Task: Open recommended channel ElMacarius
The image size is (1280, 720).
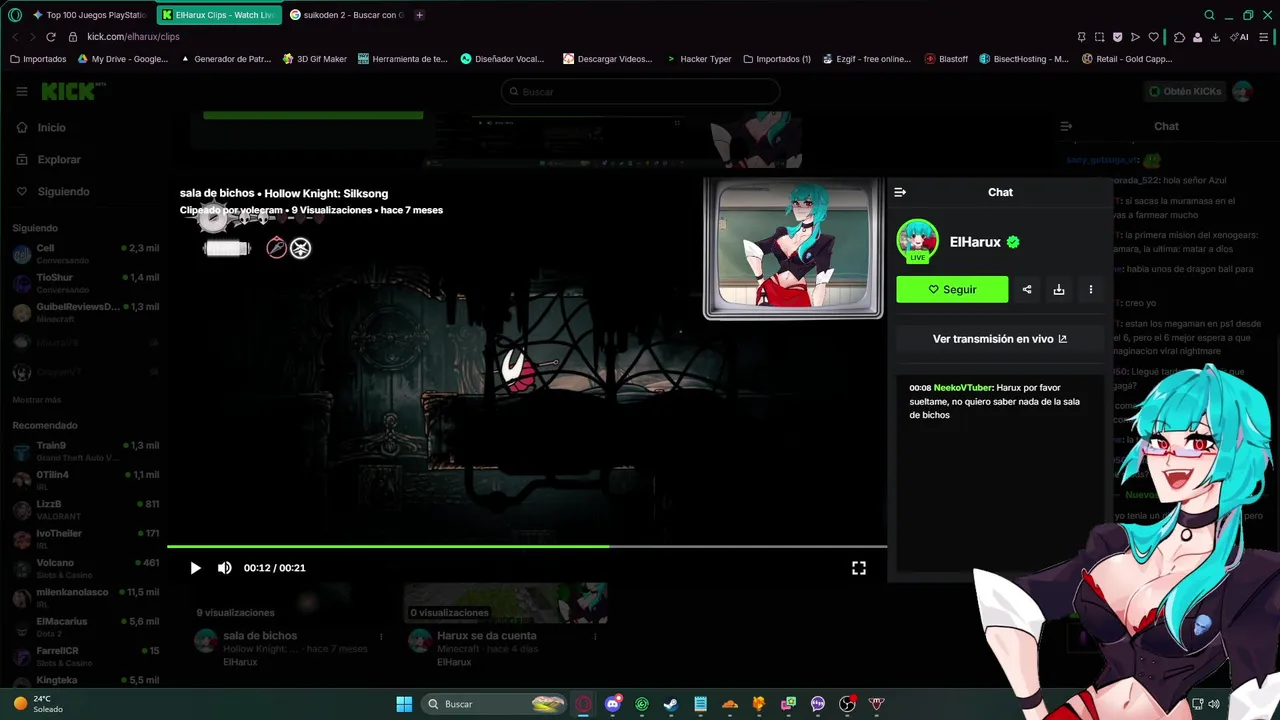Action: click(x=85, y=626)
